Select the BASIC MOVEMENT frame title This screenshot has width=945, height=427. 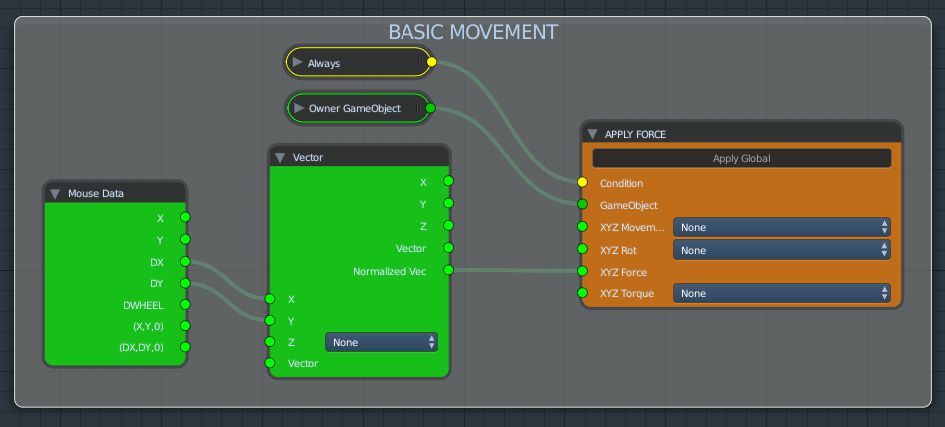[473, 32]
